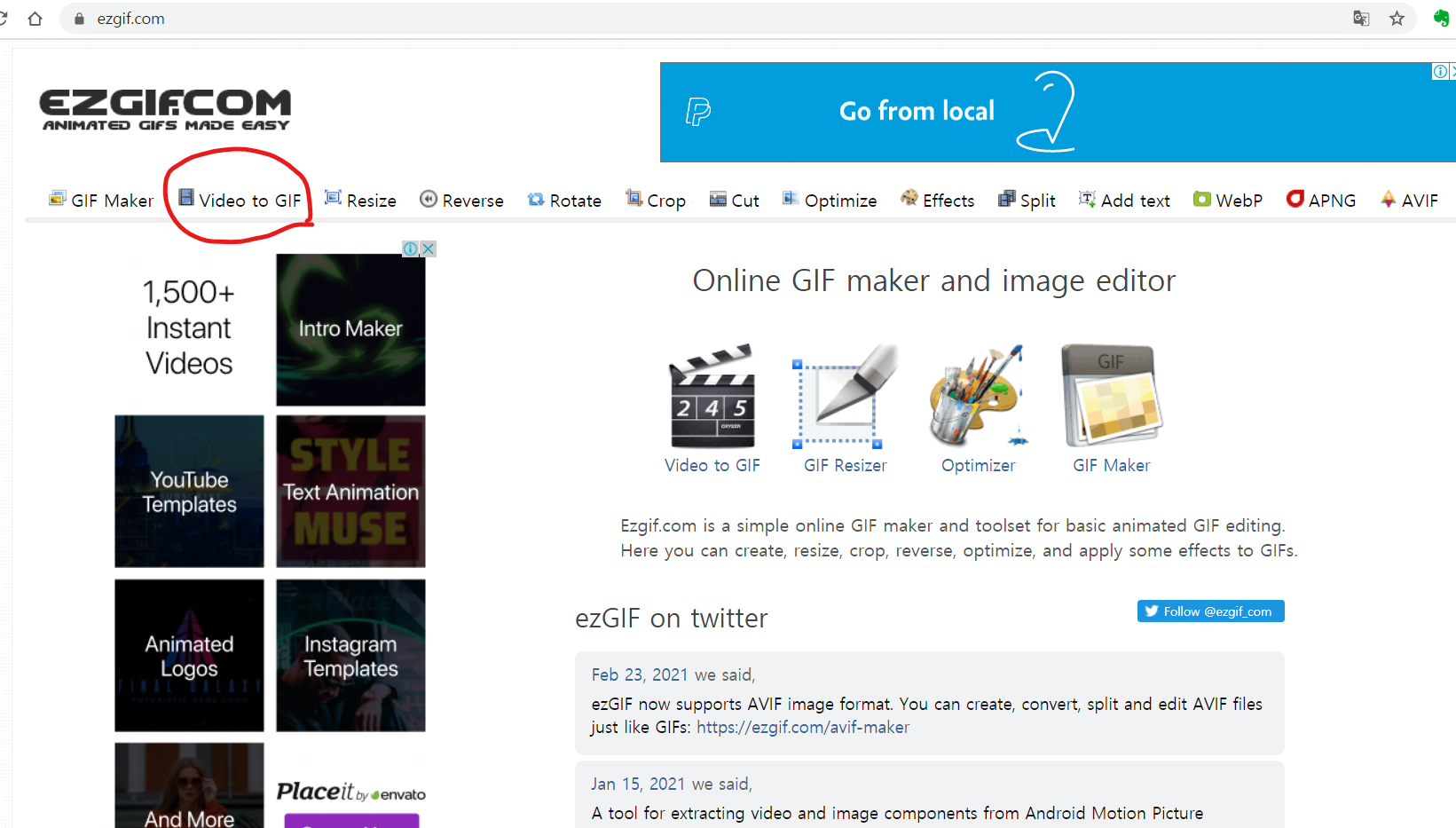Click the Split tool icon
Viewport: 1456px width, 828px height.
(x=1006, y=199)
